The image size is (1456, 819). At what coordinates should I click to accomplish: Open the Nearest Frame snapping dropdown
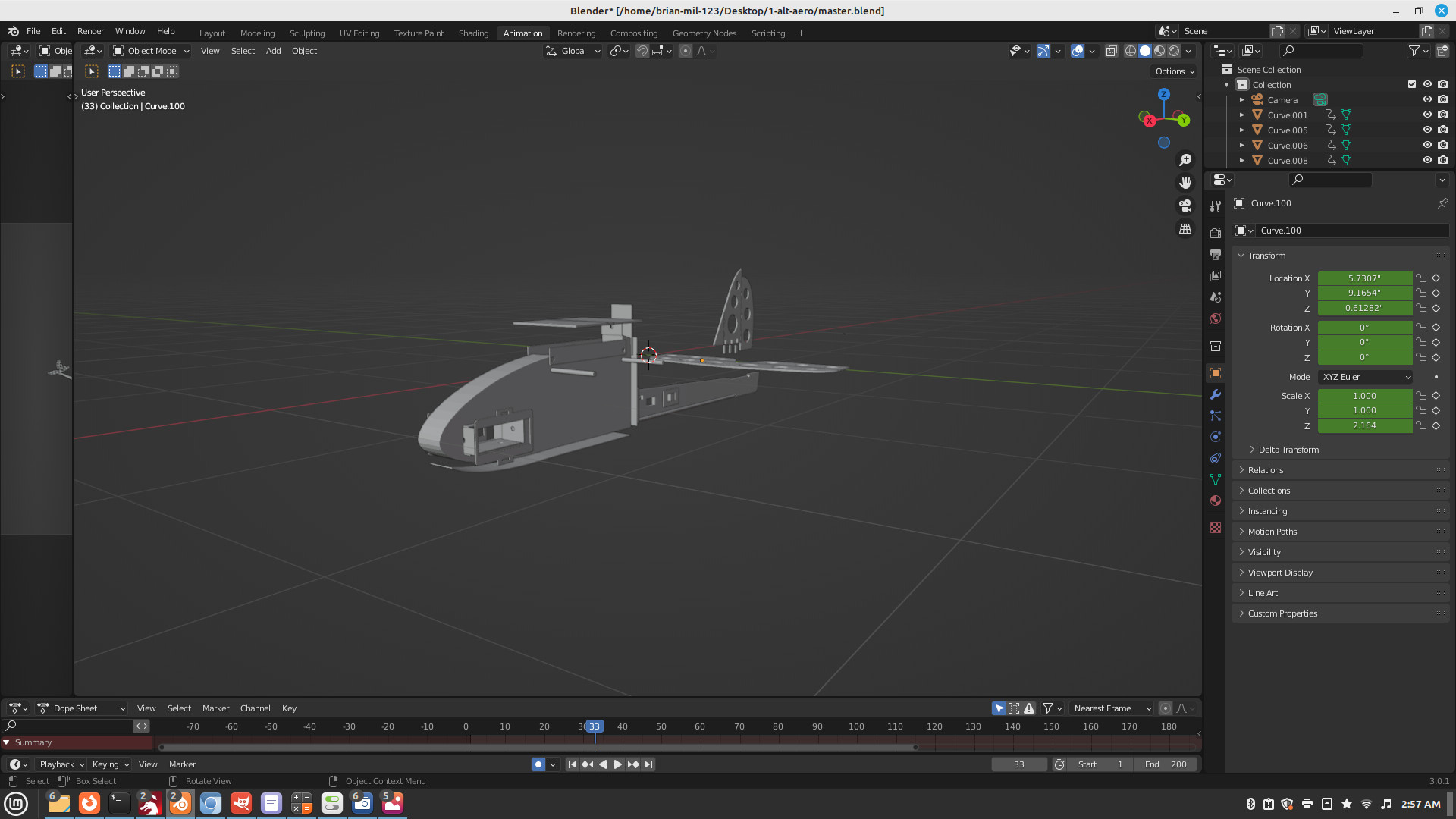click(x=1112, y=708)
